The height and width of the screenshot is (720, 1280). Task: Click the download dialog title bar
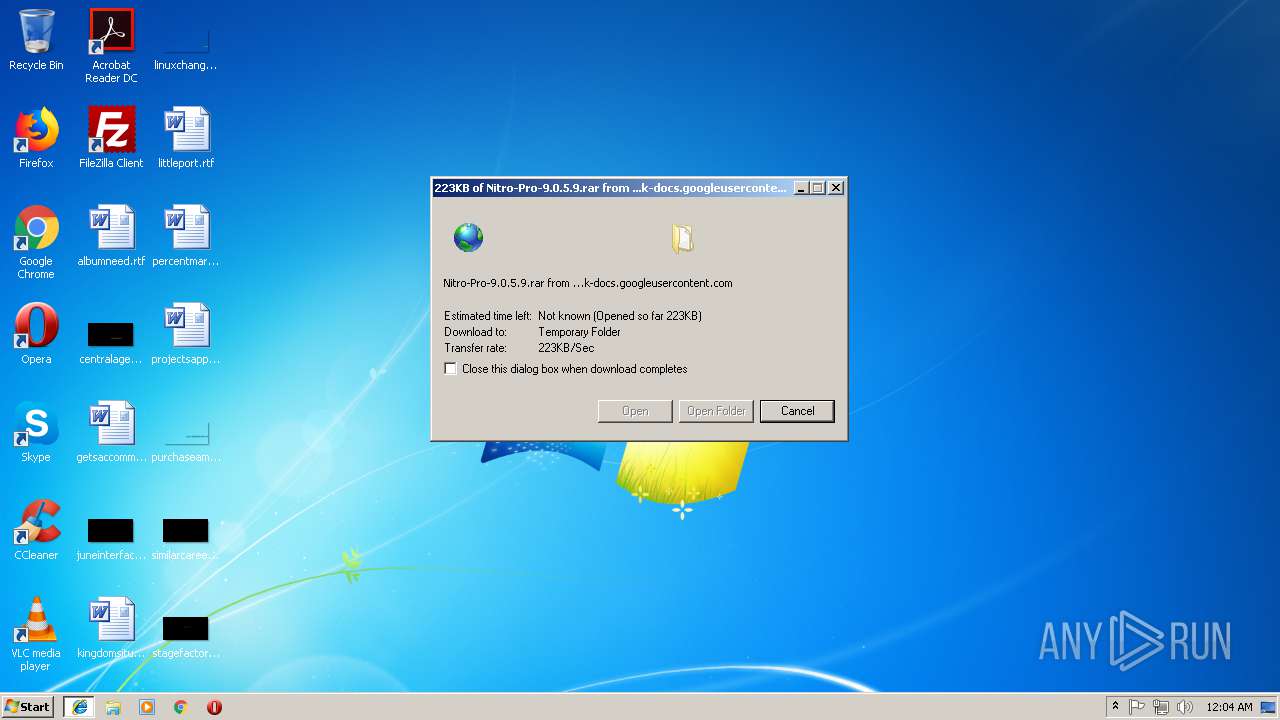611,188
